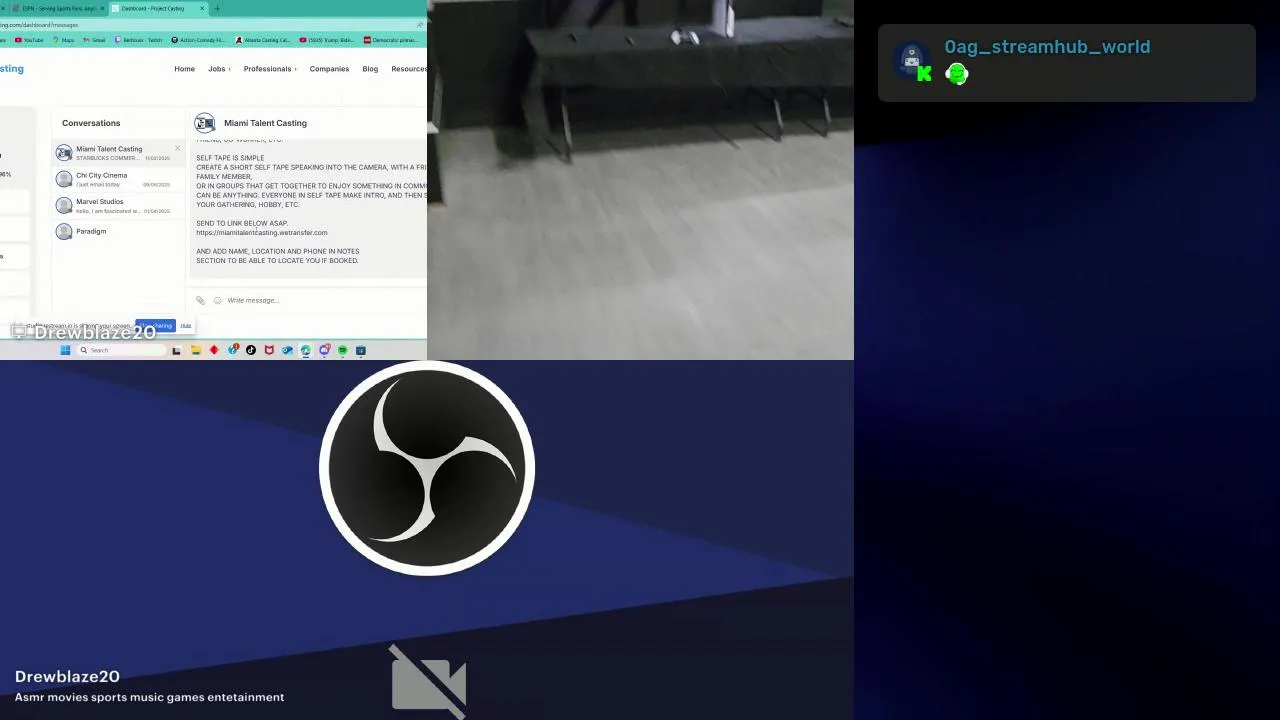Click the Miami Talent Casting header avatar
The image size is (1280, 720).
coord(205,123)
